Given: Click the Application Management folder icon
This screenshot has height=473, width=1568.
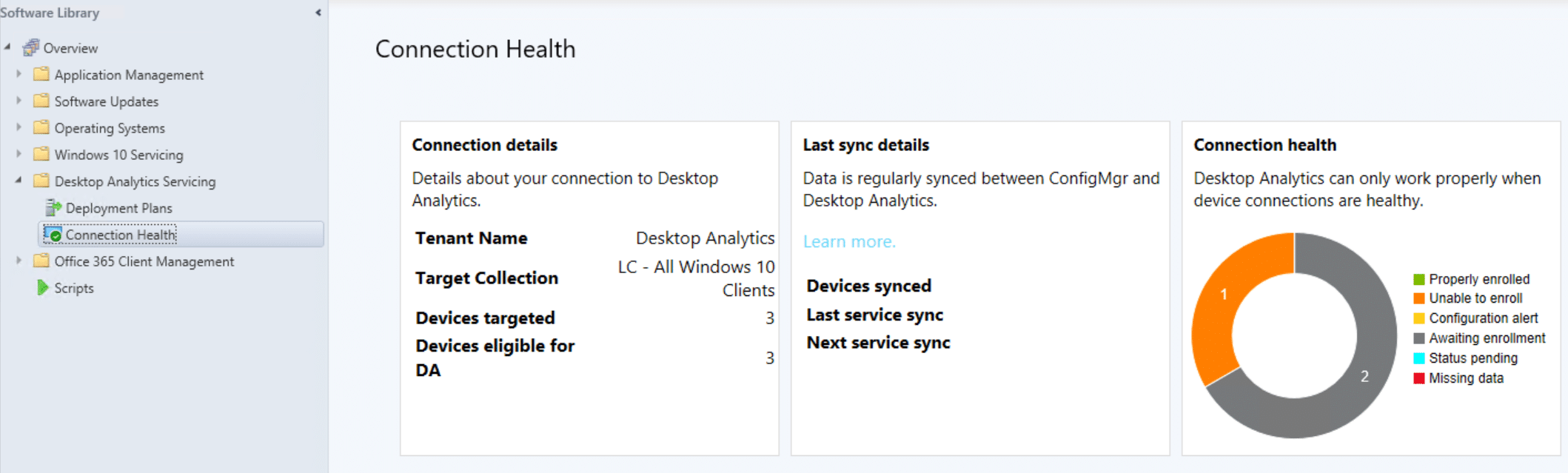Looking at the screenshot, I should (x=41, y=74).
